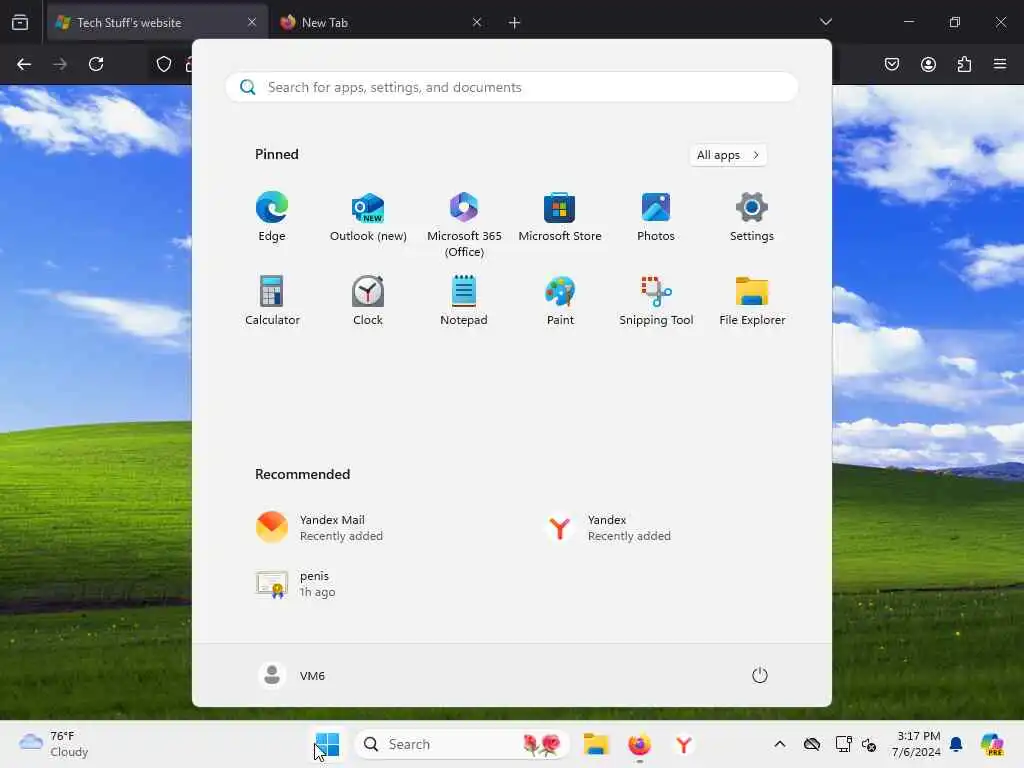Switch to Tech Stuff's website tab
Viewport: 1024px width, 768px height.
[157, 22]
